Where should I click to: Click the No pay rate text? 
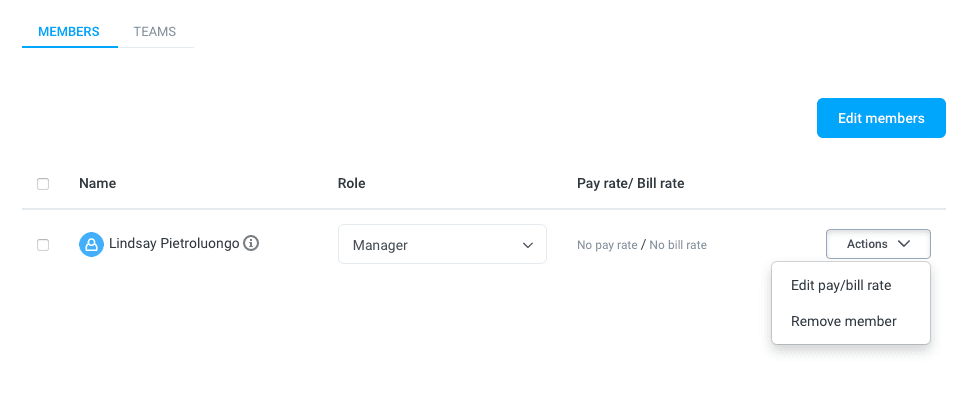[x=607, y=245]
